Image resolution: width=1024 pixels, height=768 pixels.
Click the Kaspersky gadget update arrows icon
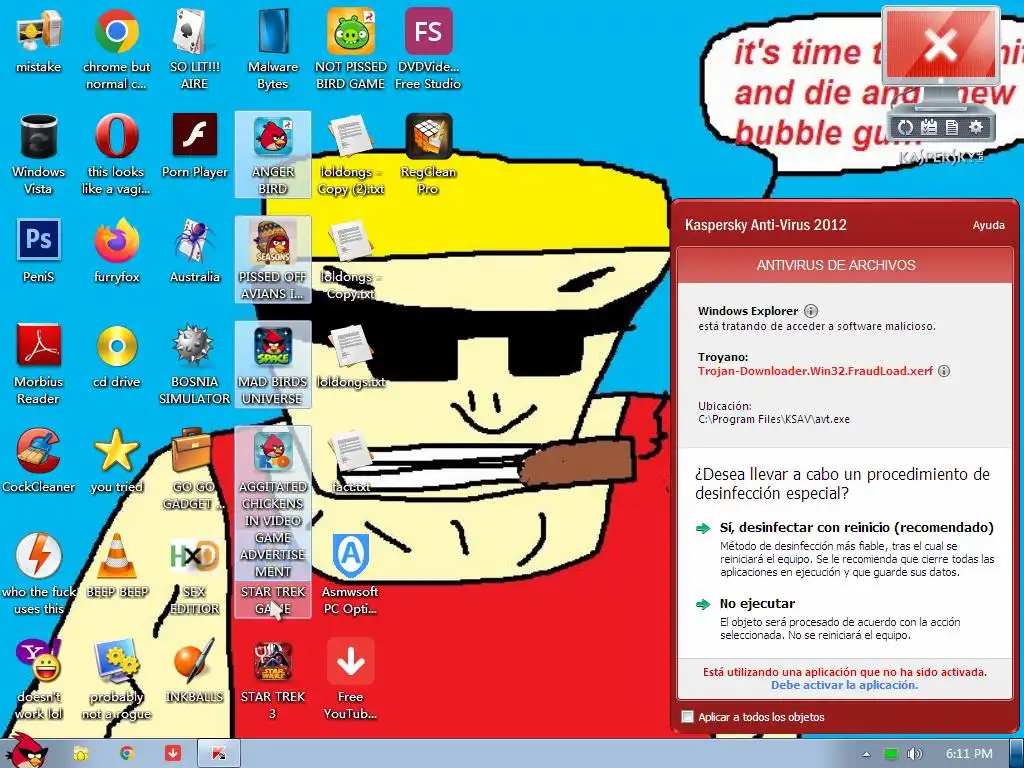(905, 127)
